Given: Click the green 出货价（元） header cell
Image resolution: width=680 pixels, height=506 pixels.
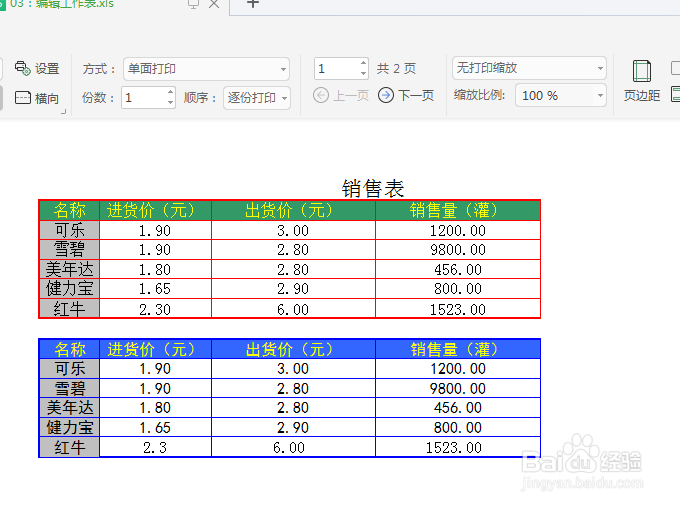Looking at the screenshot, I should click(293, 210).
